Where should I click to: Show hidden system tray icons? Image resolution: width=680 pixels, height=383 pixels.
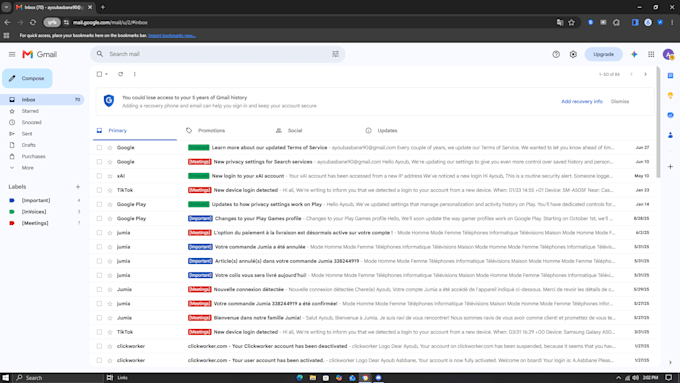pyautogui.click(x=618, y=378)
